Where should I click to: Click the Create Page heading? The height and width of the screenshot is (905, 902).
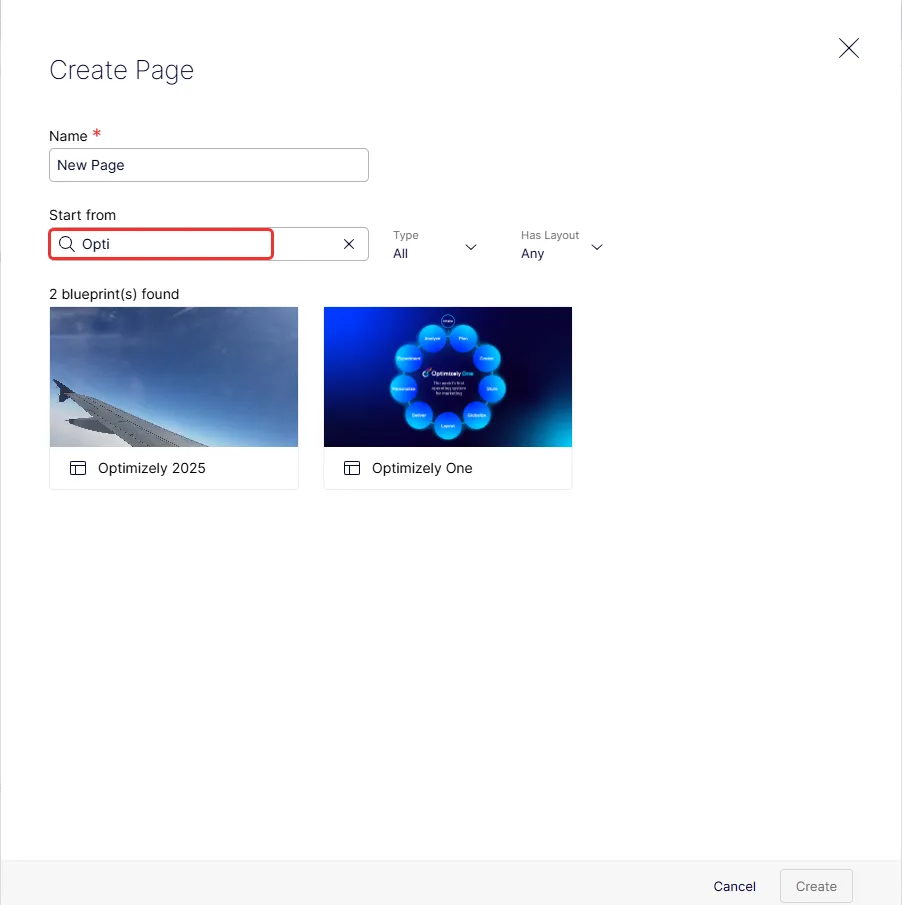coord(121,70)
